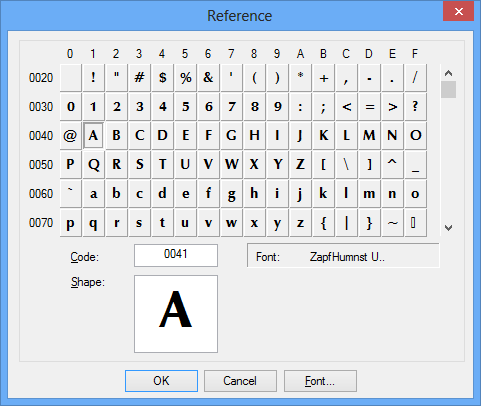Click the OK button
481x406 pixels.
click(161, 381)
